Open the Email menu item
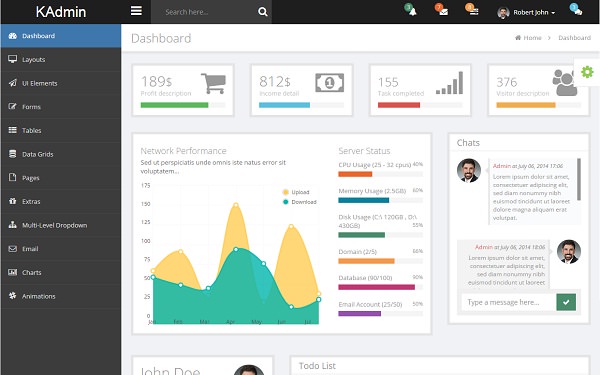 coord(61,249)
